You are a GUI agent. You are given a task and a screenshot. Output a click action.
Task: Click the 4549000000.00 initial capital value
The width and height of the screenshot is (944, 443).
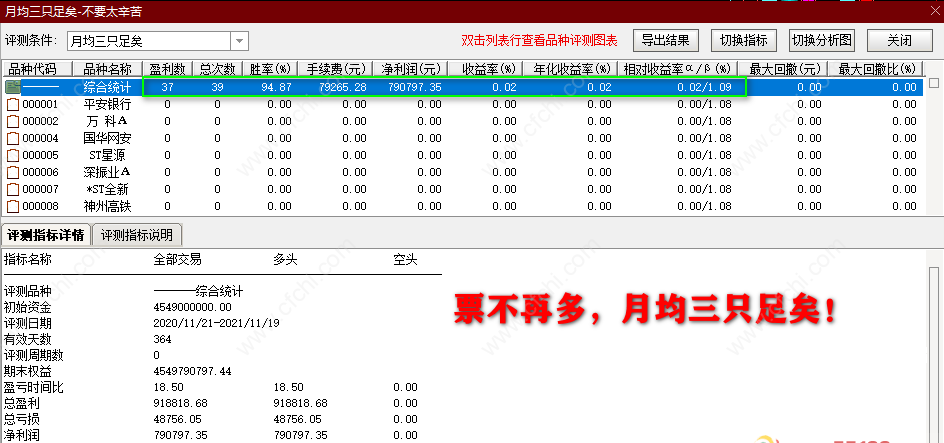pyautogui.click(x=193, y=308)
